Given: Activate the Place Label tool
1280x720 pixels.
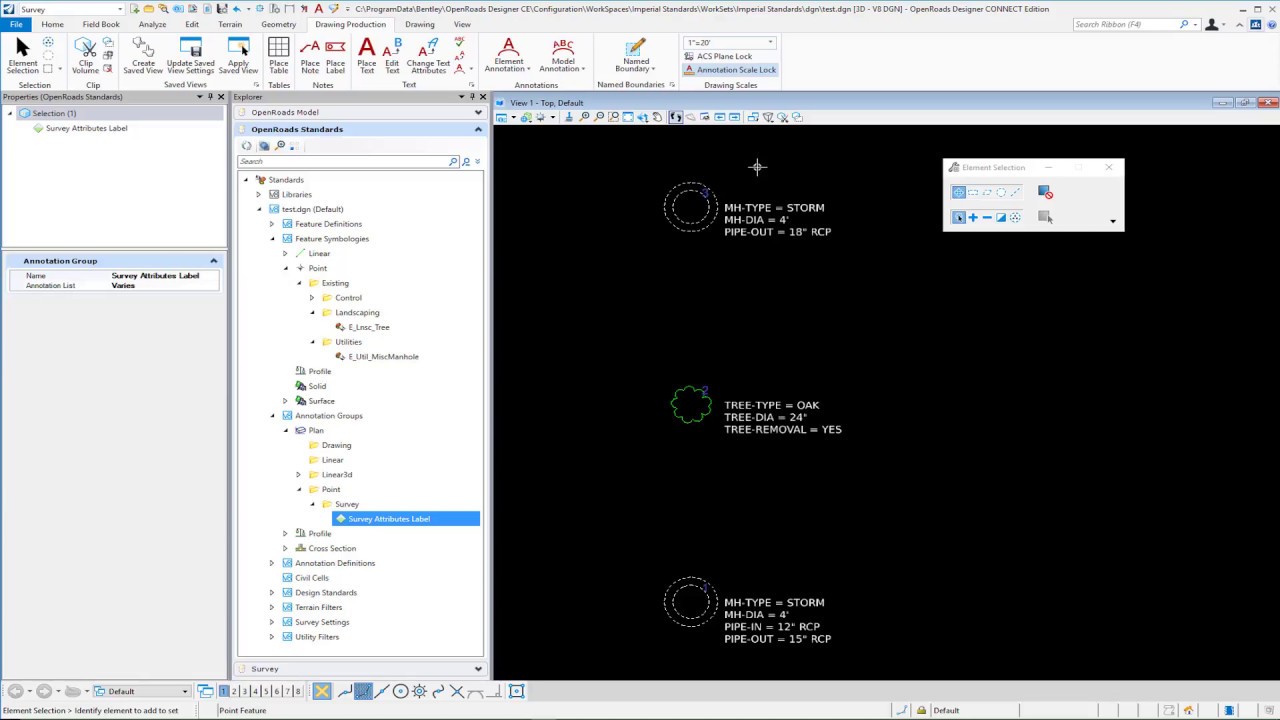Looking at the screenshot, I should [x=335, y=56].
